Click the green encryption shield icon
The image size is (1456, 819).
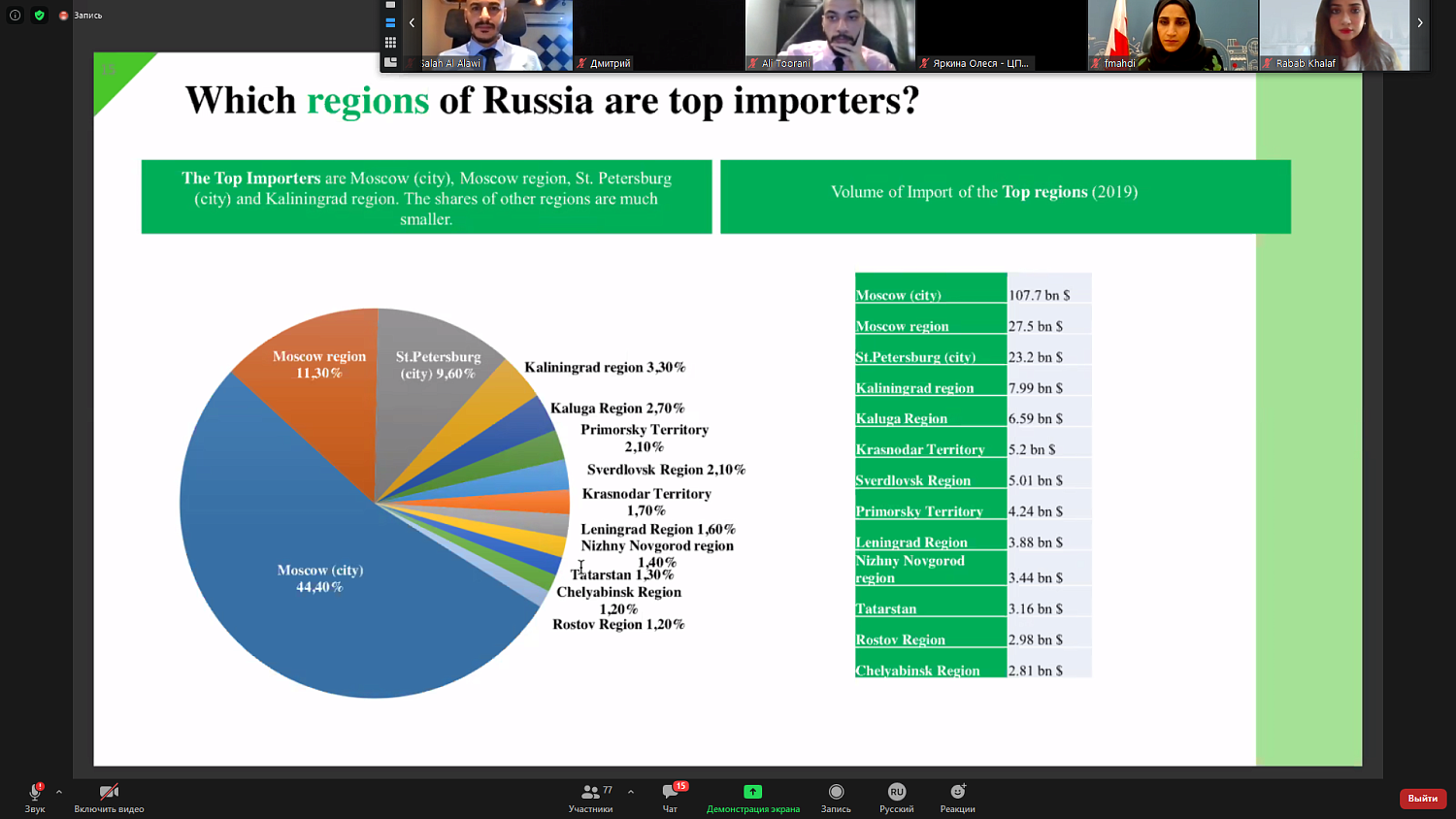click(40, 16)
